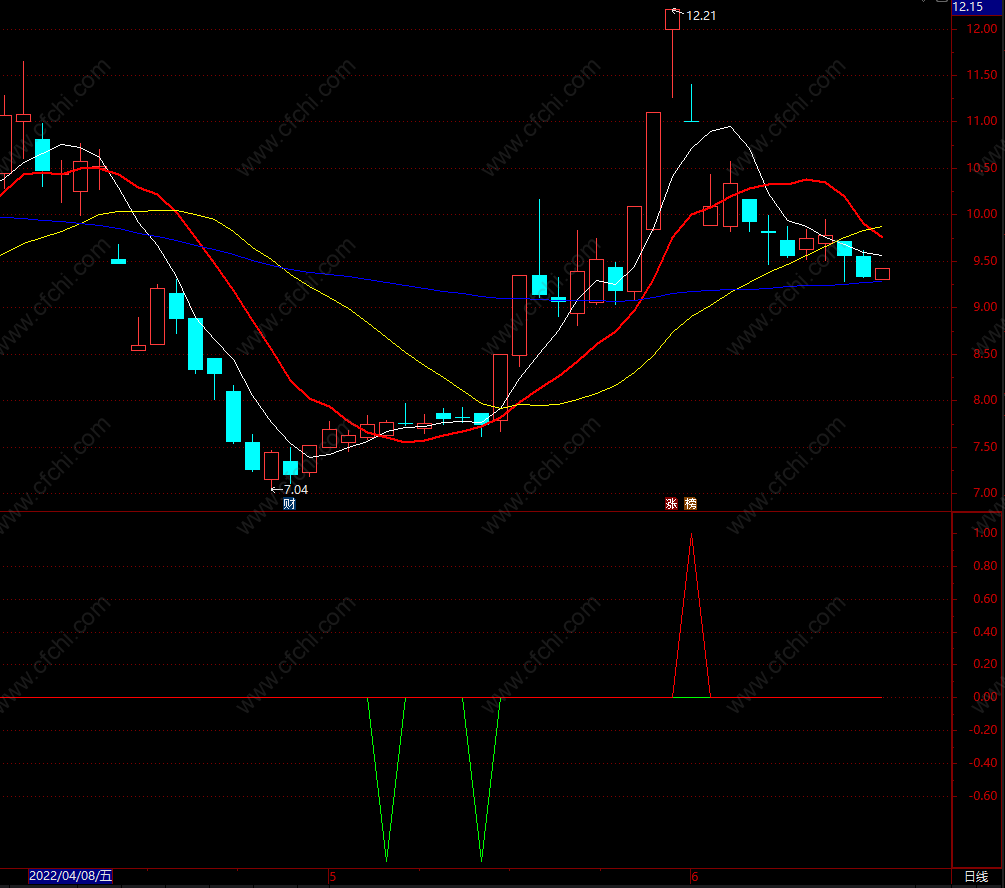Click the 1.00 indicator axis label
The width and height of the screenshot is (1005, 888).
[985, 533]
